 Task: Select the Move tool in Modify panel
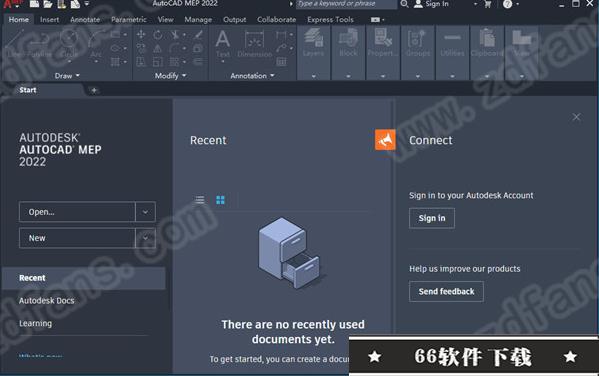pyautogui.click(x=141, y=34)
